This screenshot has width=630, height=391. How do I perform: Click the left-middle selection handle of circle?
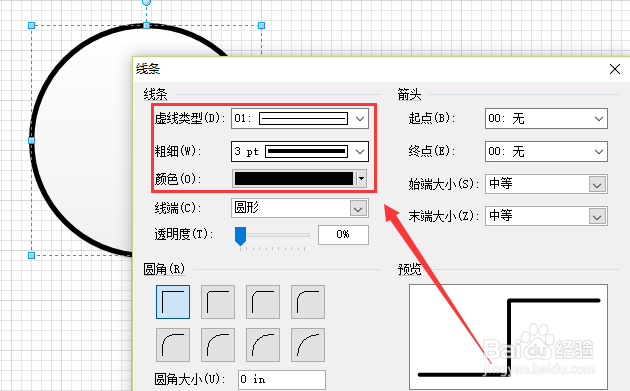[31, 140]
